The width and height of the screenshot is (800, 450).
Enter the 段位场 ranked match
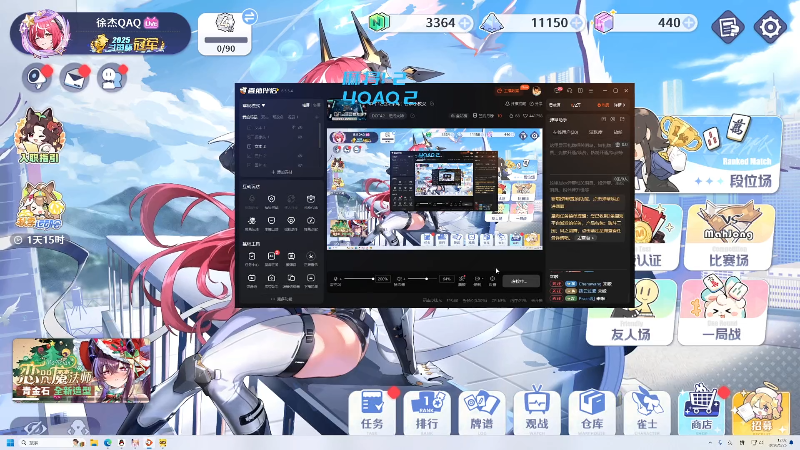tap(712, 154)
